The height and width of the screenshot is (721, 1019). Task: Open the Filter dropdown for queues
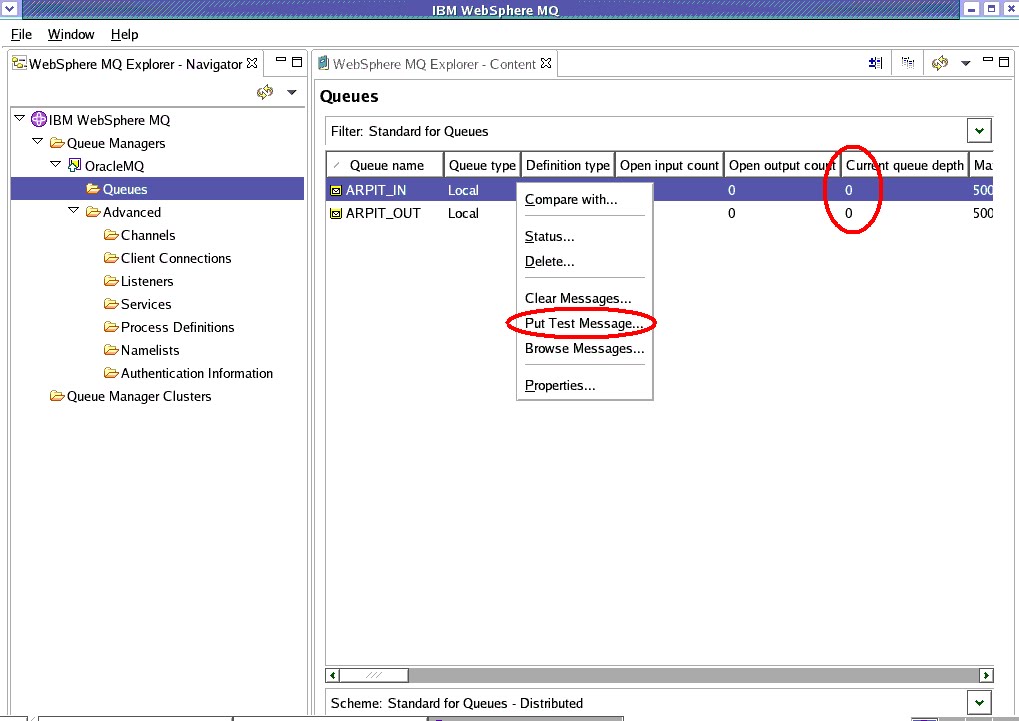point(978,130)
